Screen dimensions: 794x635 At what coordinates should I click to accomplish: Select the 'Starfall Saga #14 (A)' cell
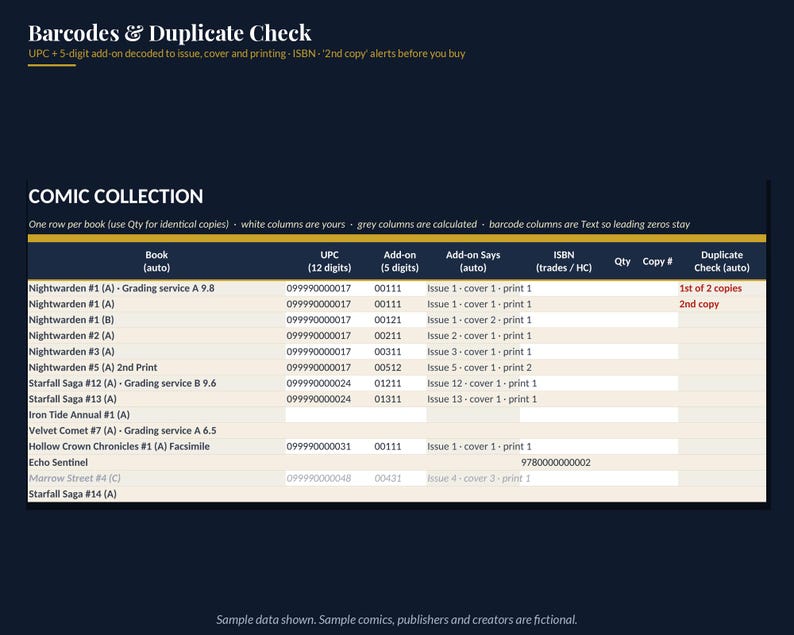[156, 494]
